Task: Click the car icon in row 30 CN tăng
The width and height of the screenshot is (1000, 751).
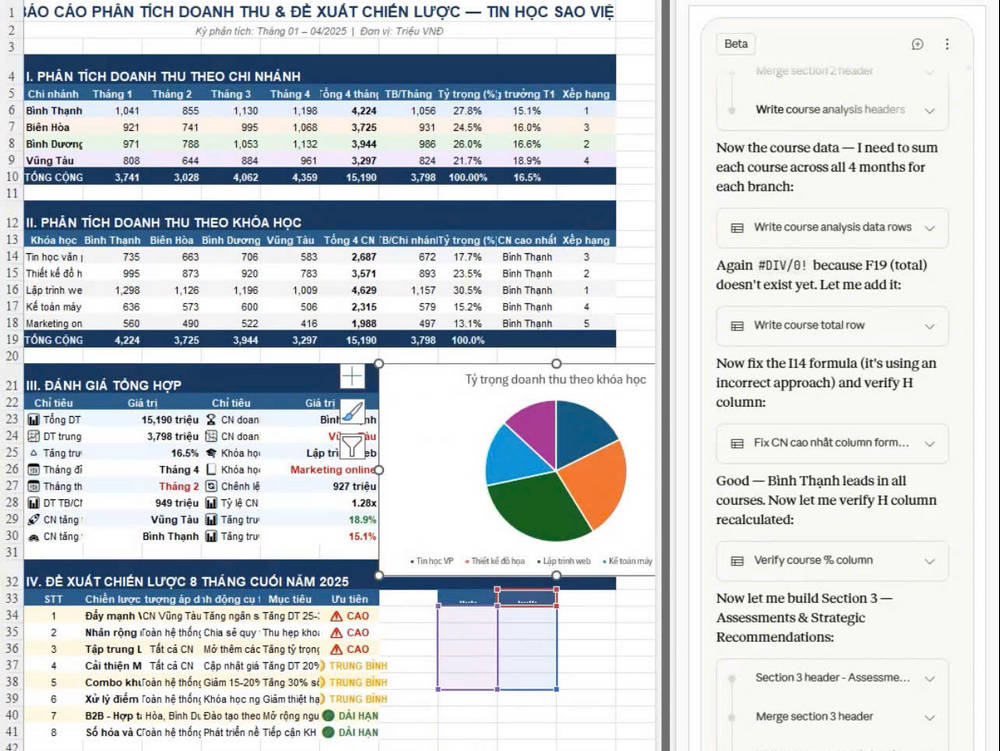Action: click(x=33, y=537)
